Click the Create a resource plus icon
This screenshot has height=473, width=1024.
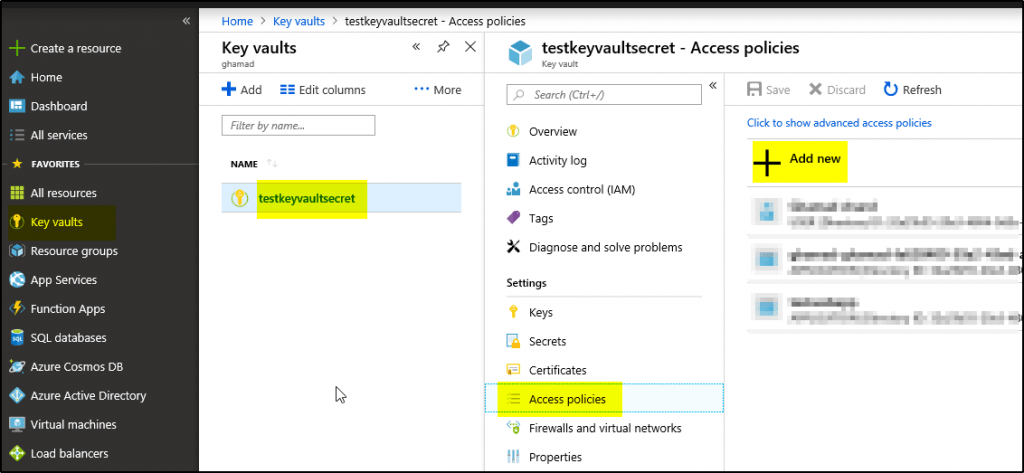[x=16, y=48]
